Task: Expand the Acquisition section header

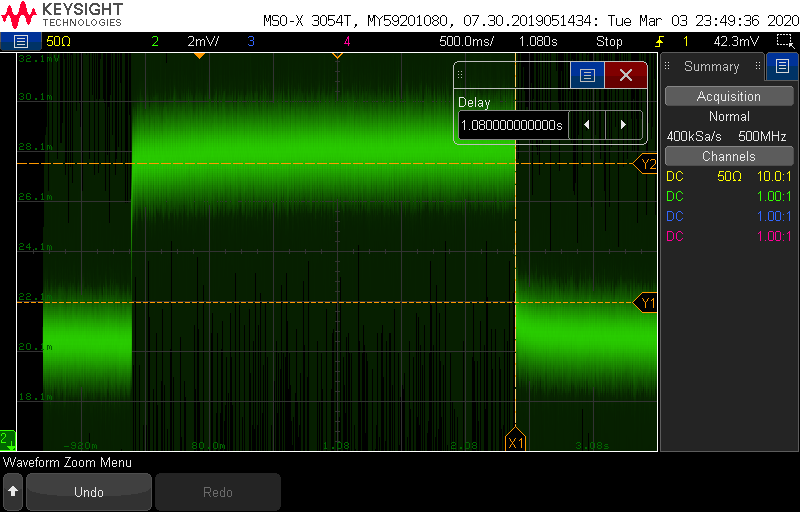Action: pos(728,96)
